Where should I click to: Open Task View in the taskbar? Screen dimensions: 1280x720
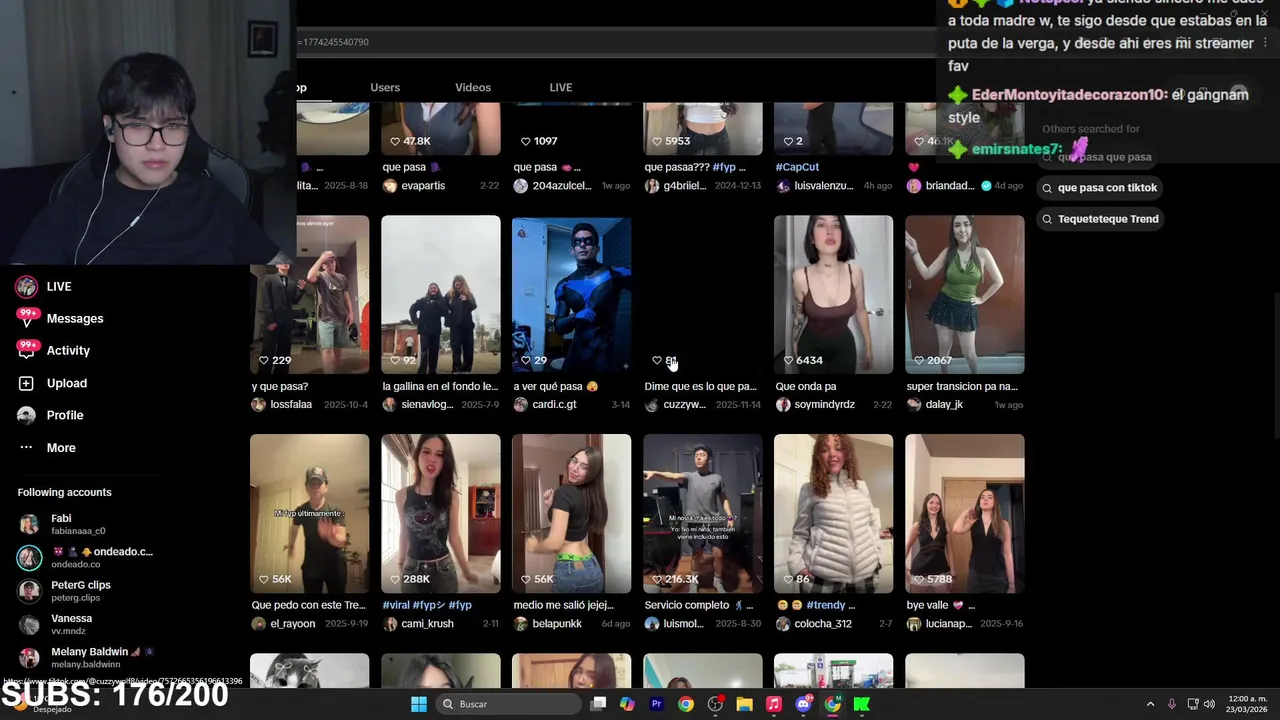(x=598, y=704)
